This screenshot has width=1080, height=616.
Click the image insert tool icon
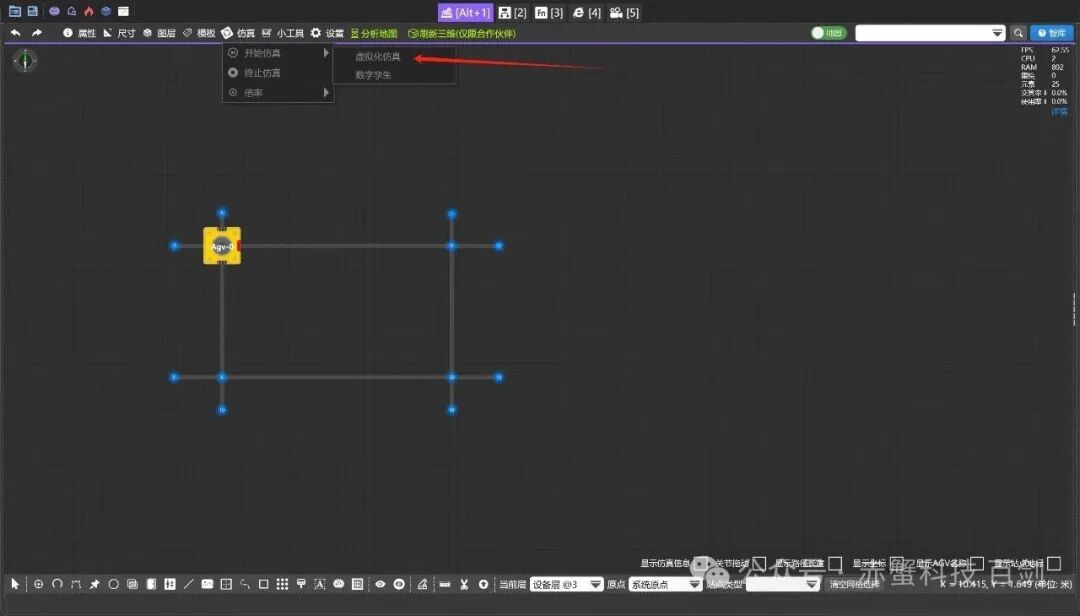point(207,584)
